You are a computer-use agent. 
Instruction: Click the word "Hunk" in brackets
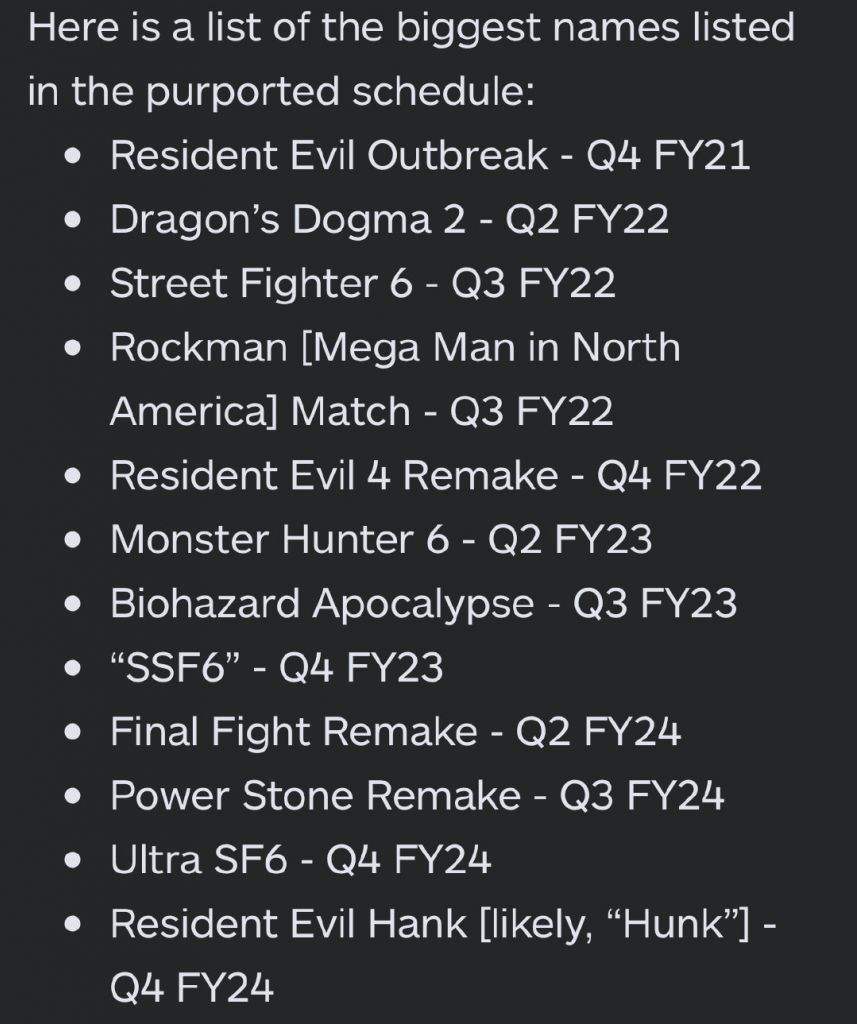click(676, 923)
